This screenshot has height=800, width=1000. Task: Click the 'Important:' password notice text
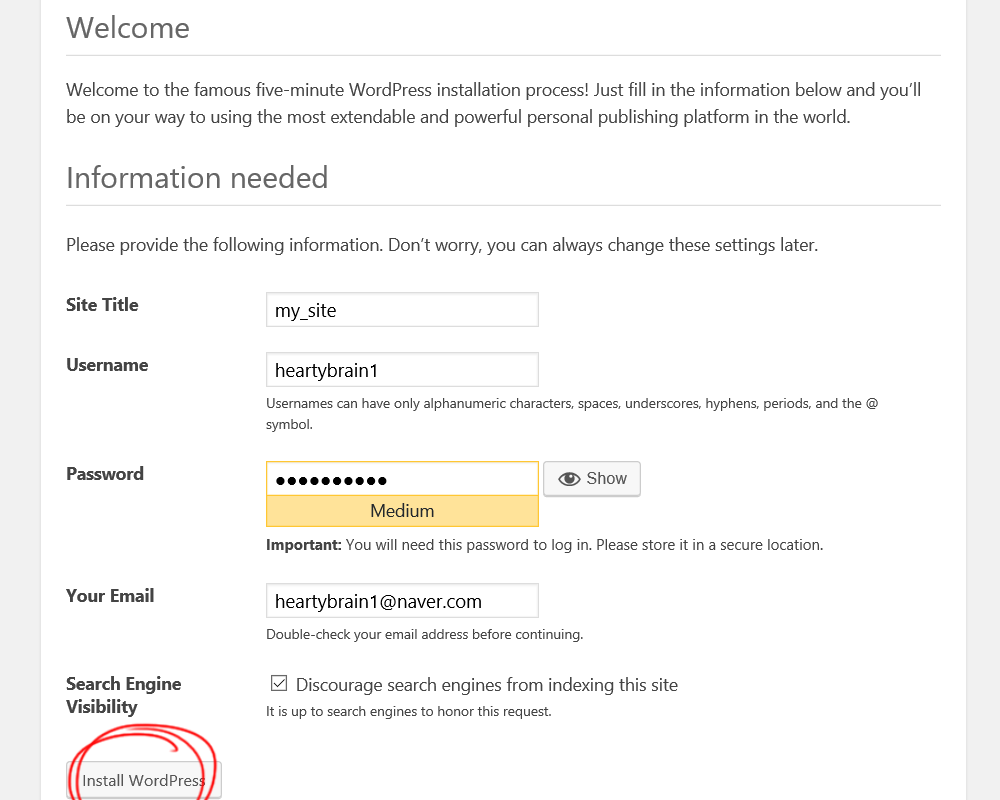click(x=544, y=545)
